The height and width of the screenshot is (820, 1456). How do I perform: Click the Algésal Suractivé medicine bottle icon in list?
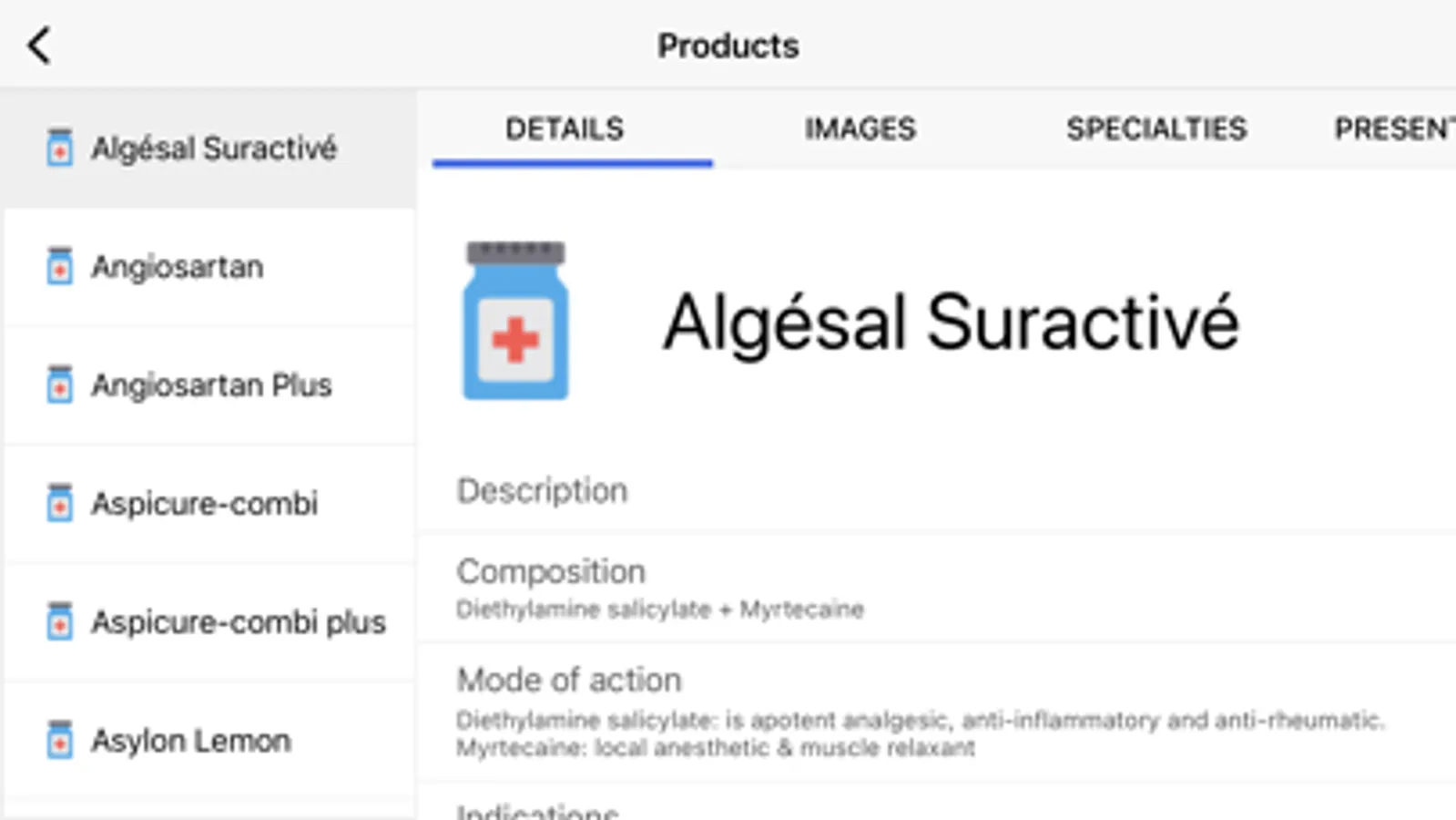coord(60,148)
